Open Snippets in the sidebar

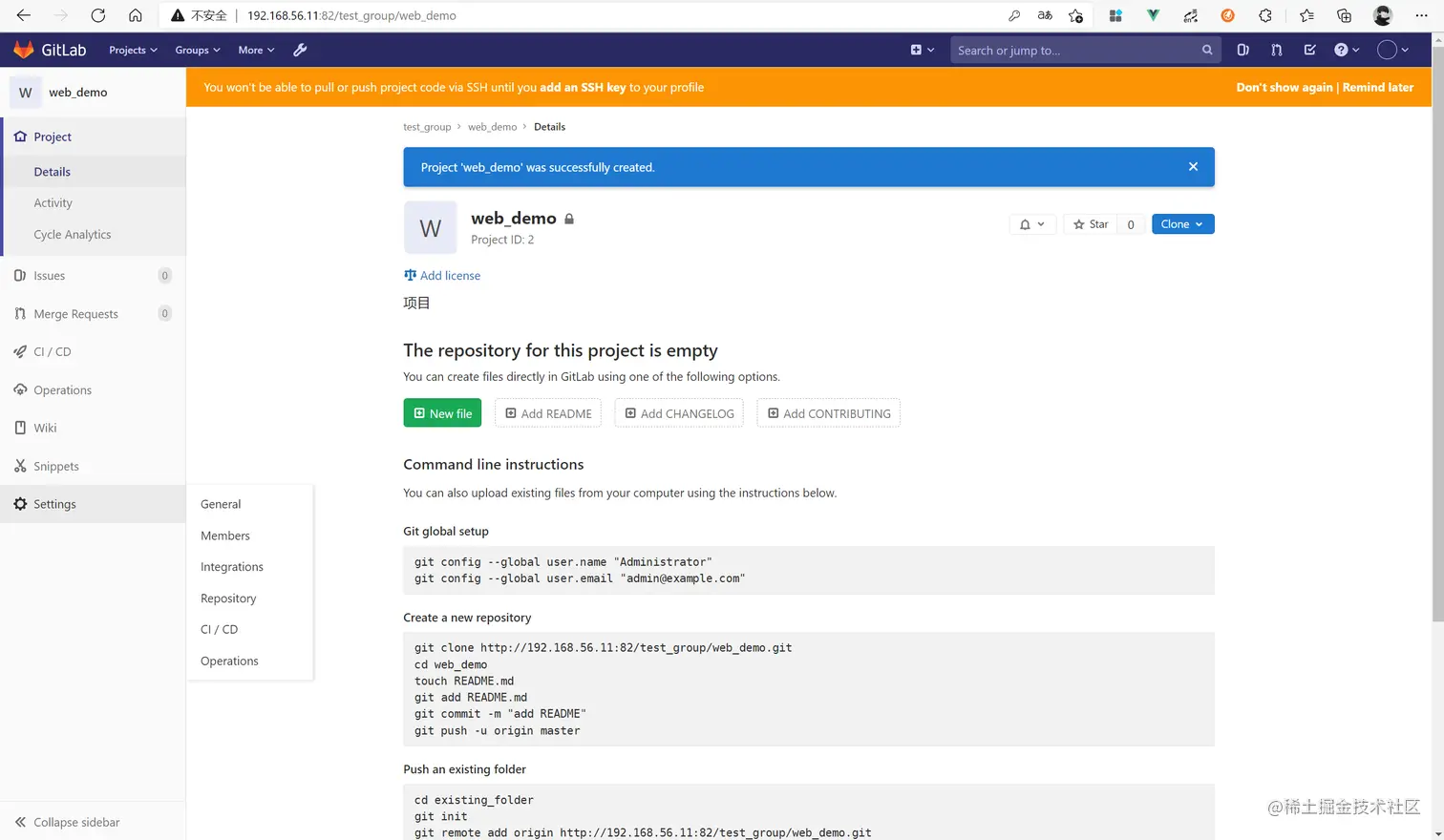coord(93,467)
